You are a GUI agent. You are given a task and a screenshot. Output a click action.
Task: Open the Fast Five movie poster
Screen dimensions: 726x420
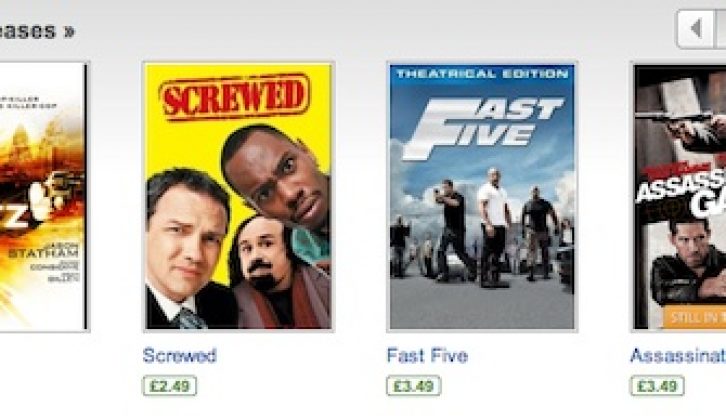[x=482, y=196]
